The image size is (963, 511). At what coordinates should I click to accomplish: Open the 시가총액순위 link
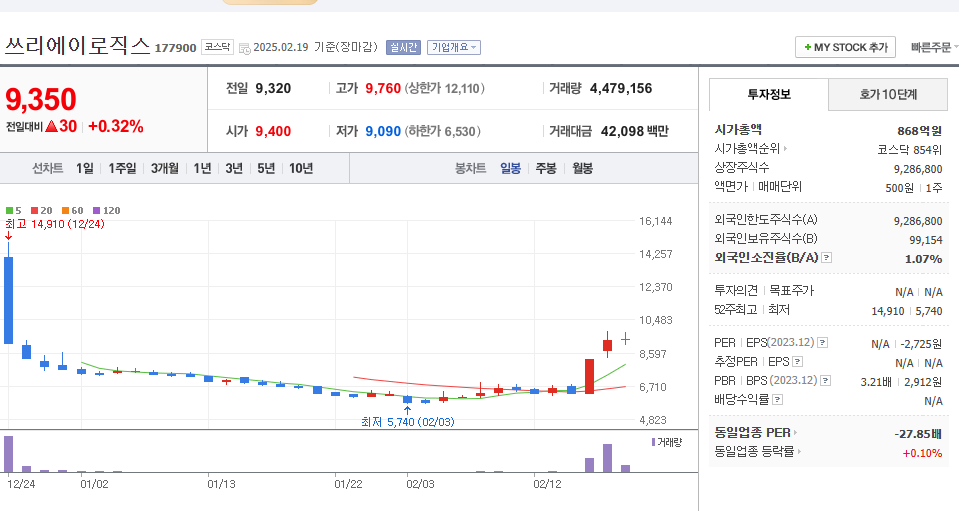[x=747, y=148]
